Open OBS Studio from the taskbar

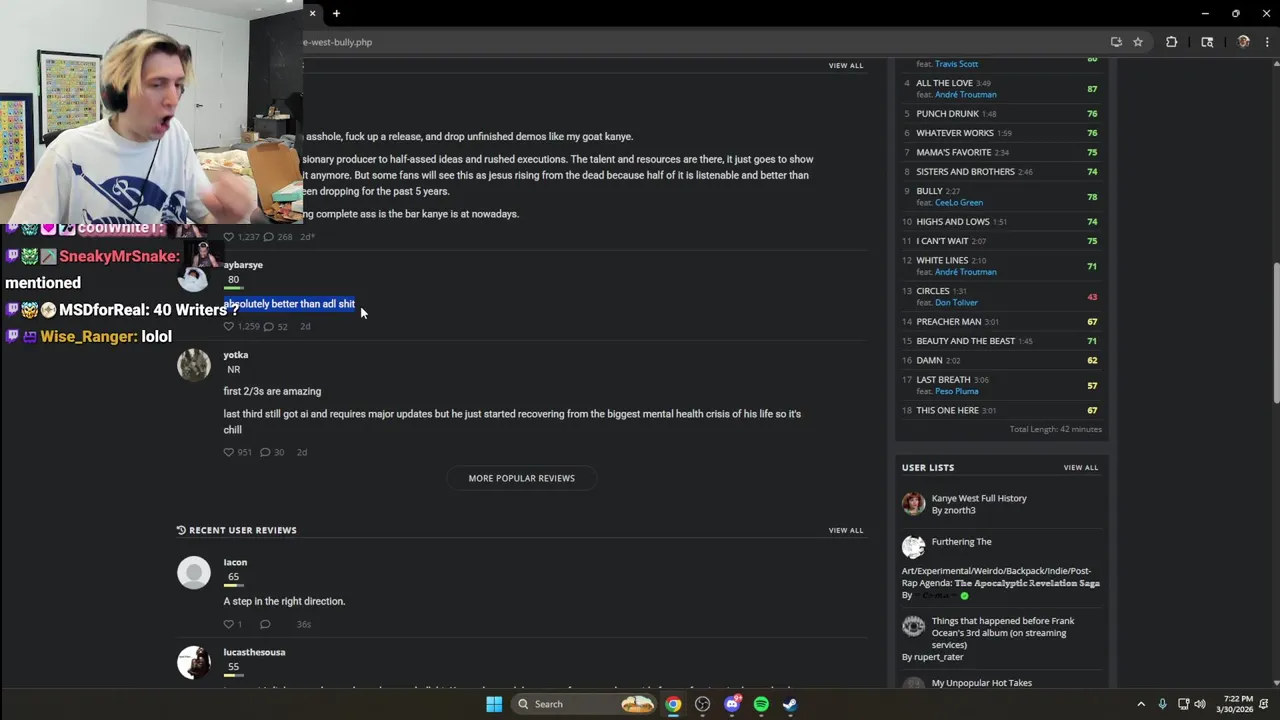point(702,704)
